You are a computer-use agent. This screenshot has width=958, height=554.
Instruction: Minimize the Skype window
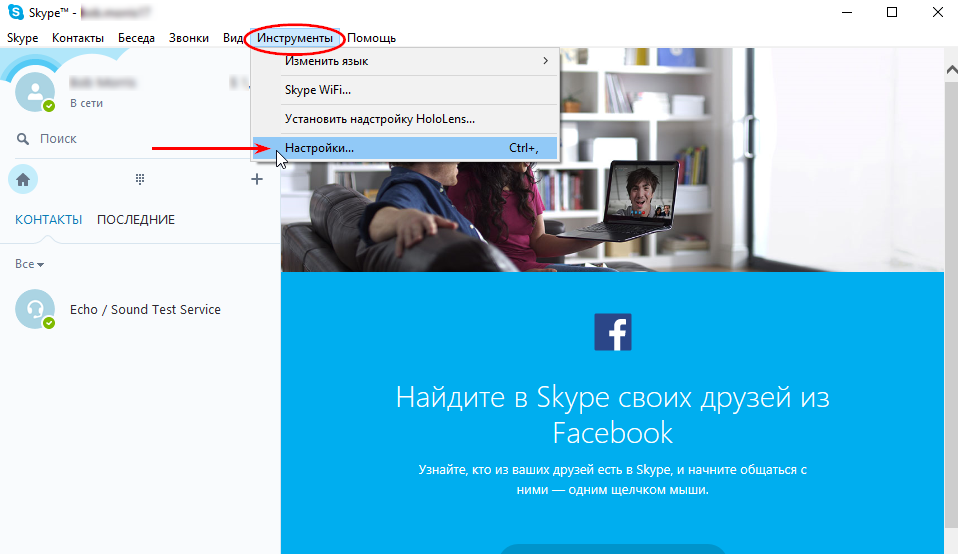(847, 12)
